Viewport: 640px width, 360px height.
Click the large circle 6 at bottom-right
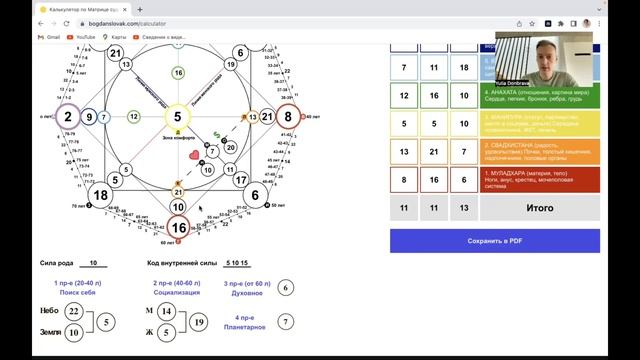coord(255,195)
